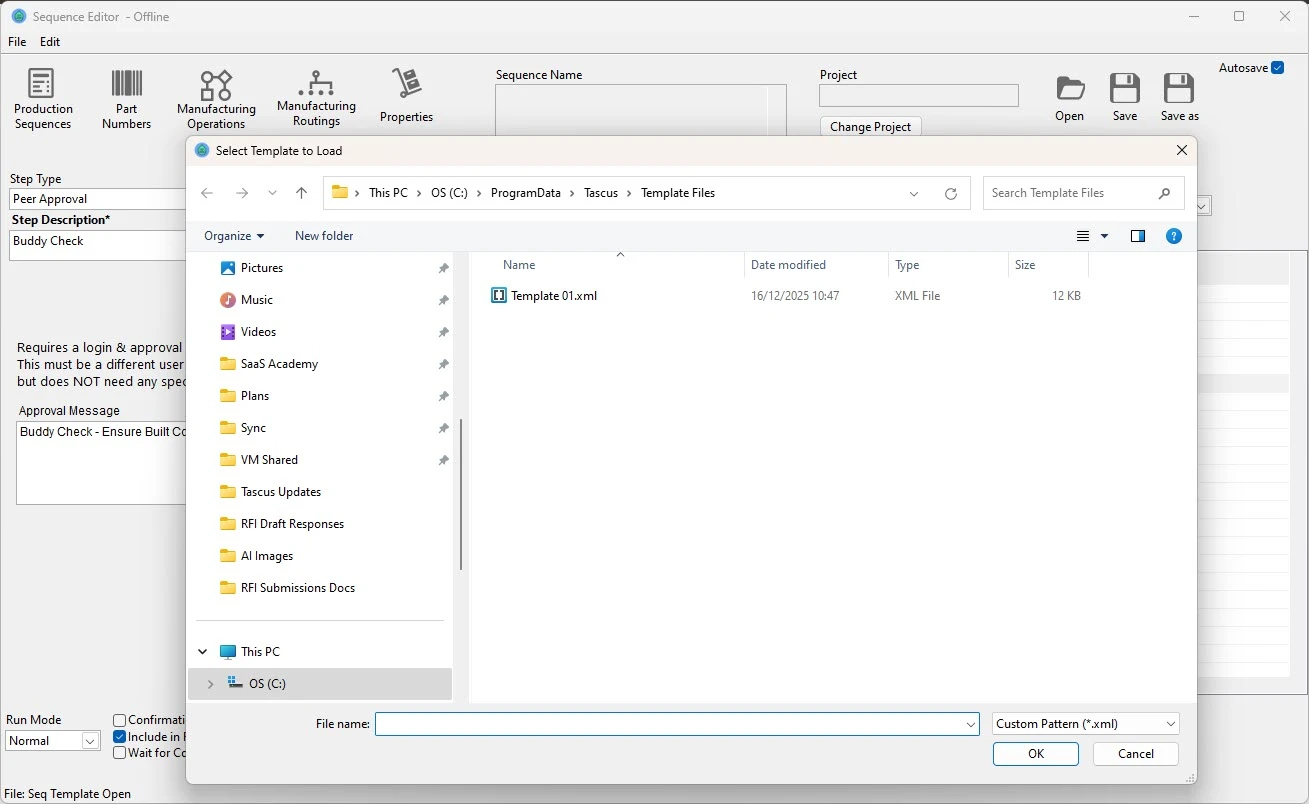Viewport: 1309px width, 804px height.
Task: Open the Custom Pattern (*.xml) file type dropdown
Action: (1085, 724)
